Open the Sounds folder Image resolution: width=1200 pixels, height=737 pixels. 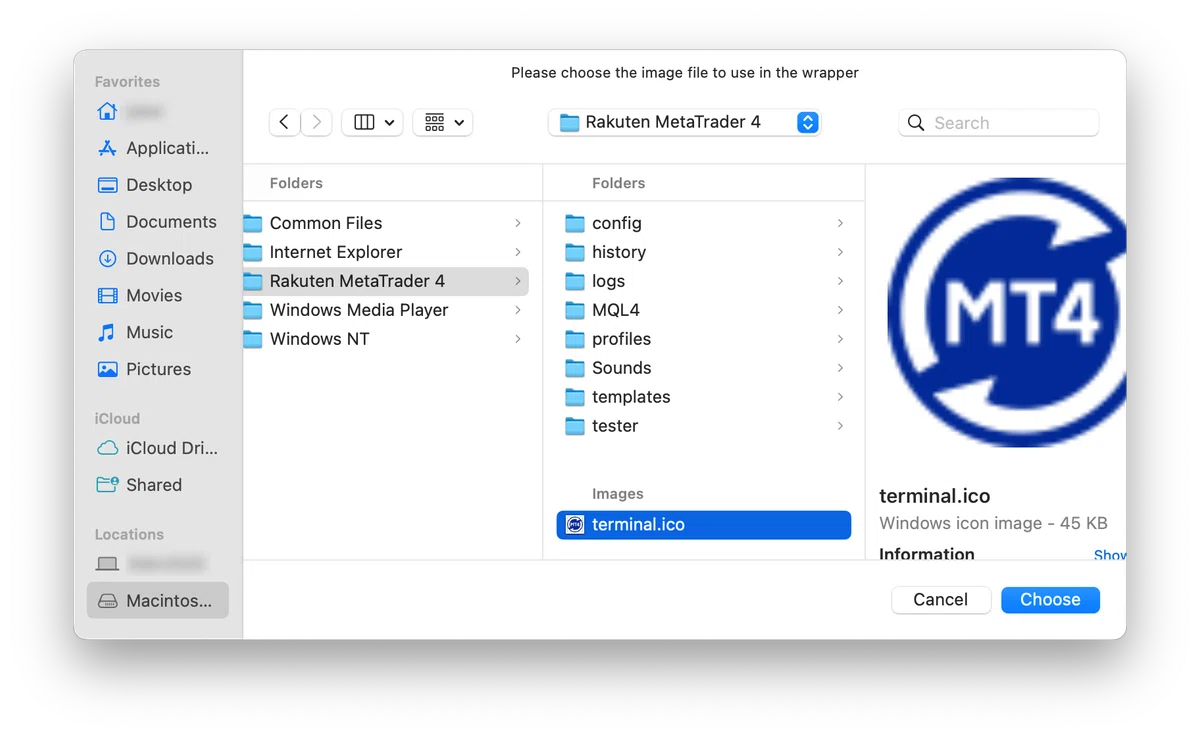[x=704, y=368]
